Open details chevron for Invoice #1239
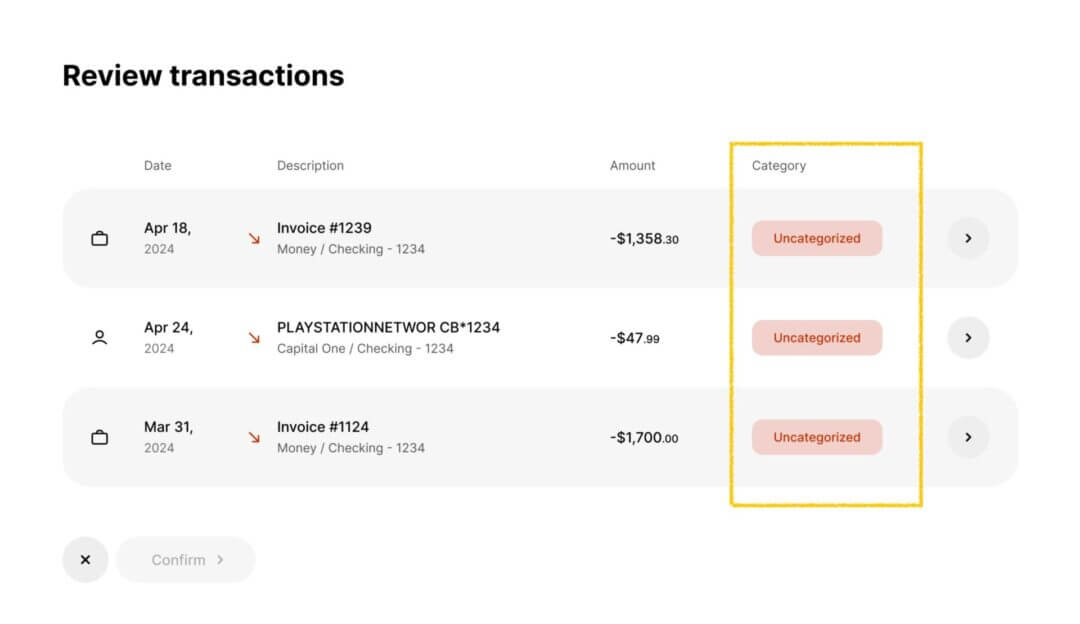Viewport: 1080px width, 624px height. 968,238
